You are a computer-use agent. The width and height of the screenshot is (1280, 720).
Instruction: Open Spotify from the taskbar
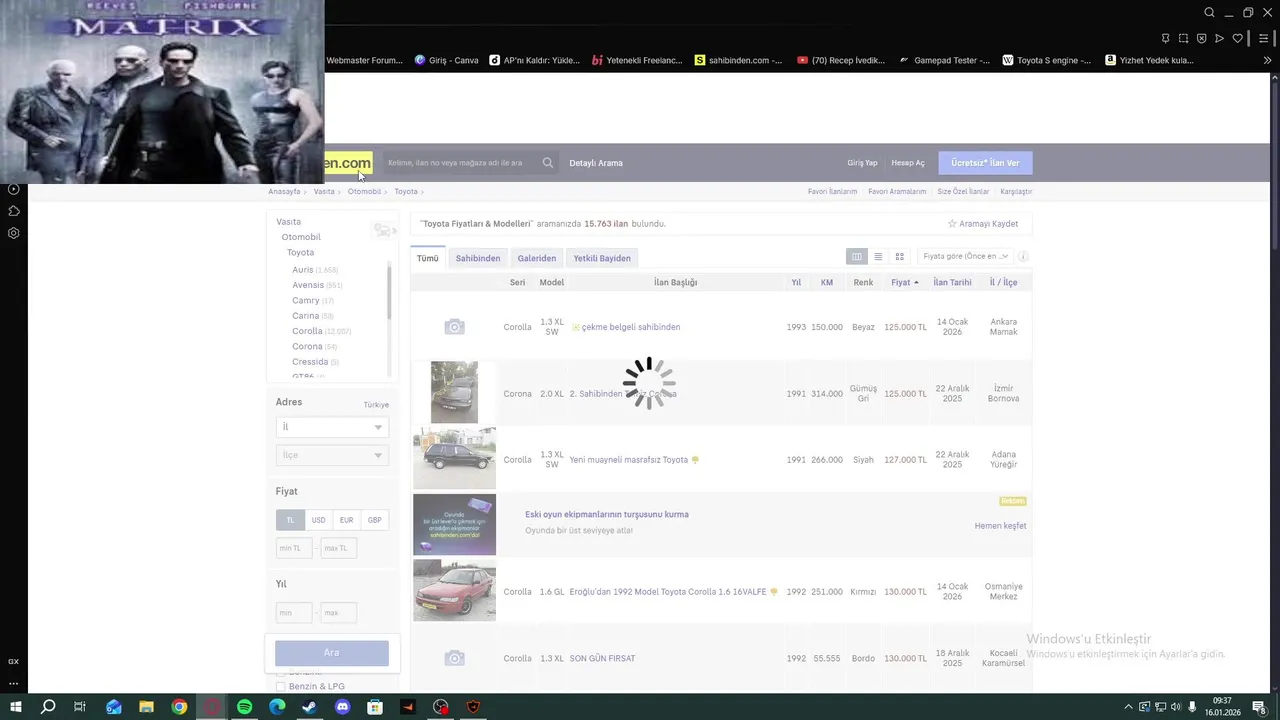pyautogui.click(x=245, y=707)
